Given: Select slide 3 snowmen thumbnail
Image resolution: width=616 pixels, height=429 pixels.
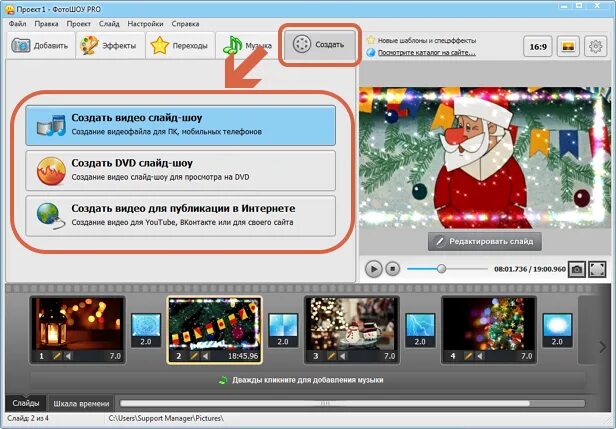Looking at the screenshot, I should pyautogui.click(x=352, y=324).
